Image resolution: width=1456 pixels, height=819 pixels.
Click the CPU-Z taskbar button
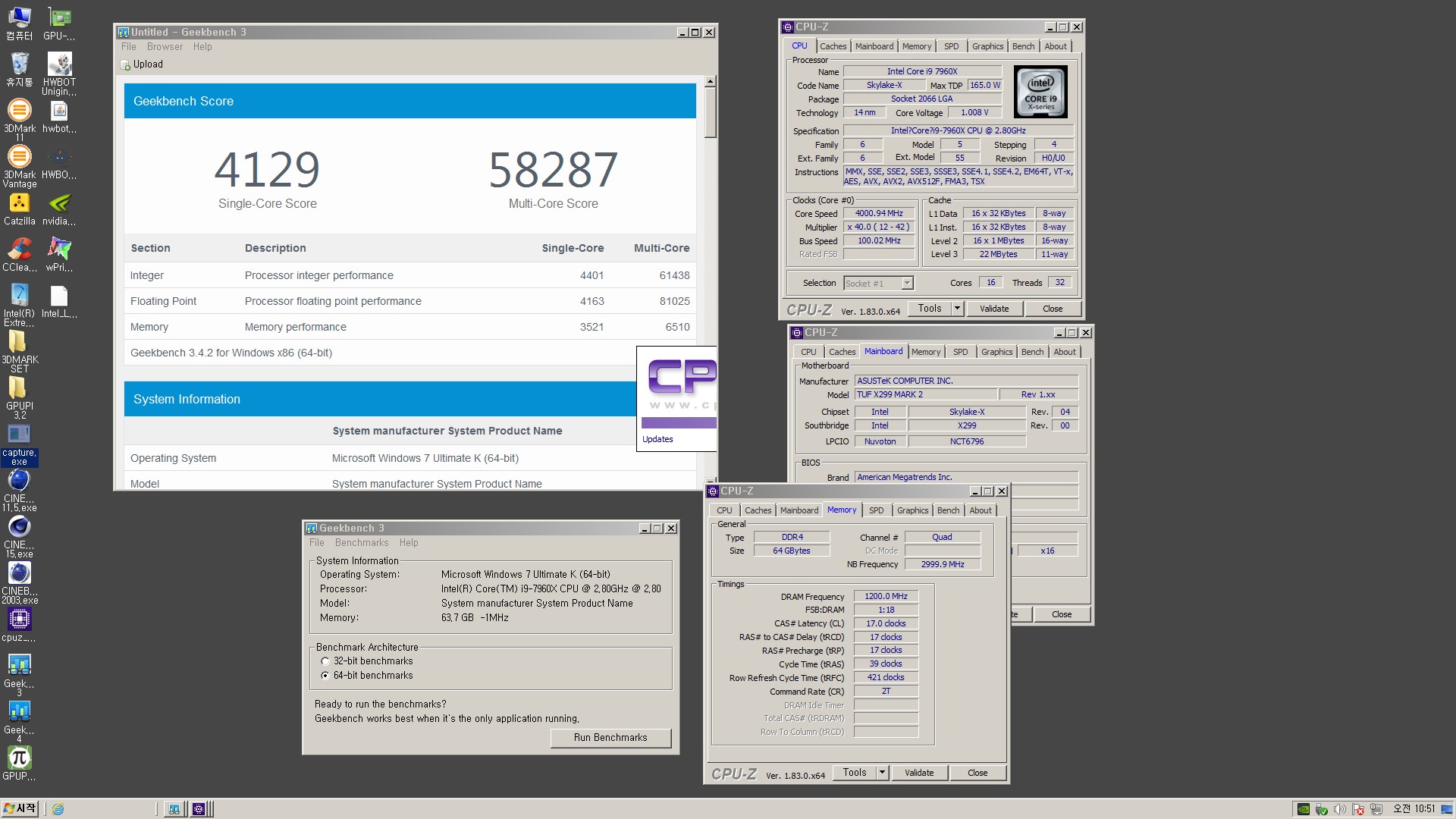click(x=199, y=809)
